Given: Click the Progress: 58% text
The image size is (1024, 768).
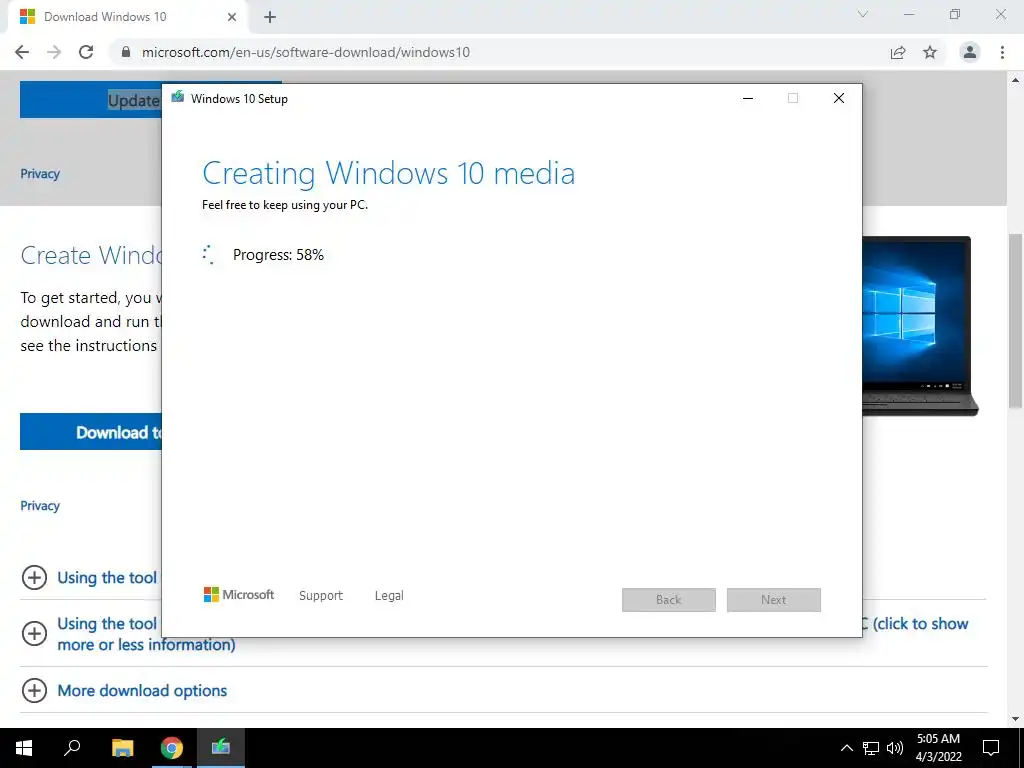Looking at the screenshot, I should tap(278, 255).
